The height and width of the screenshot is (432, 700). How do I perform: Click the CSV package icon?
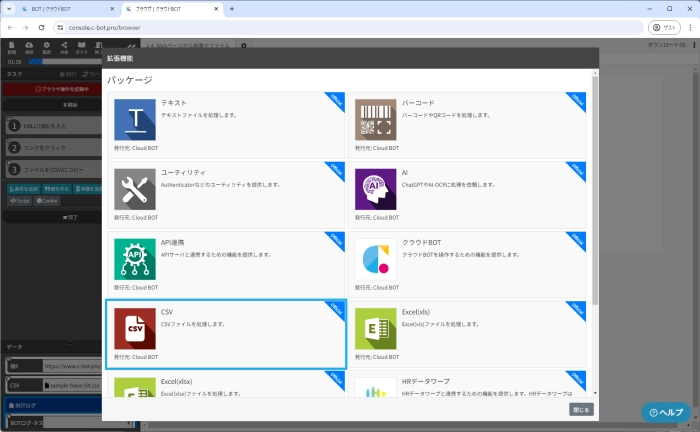pos(135,328)
